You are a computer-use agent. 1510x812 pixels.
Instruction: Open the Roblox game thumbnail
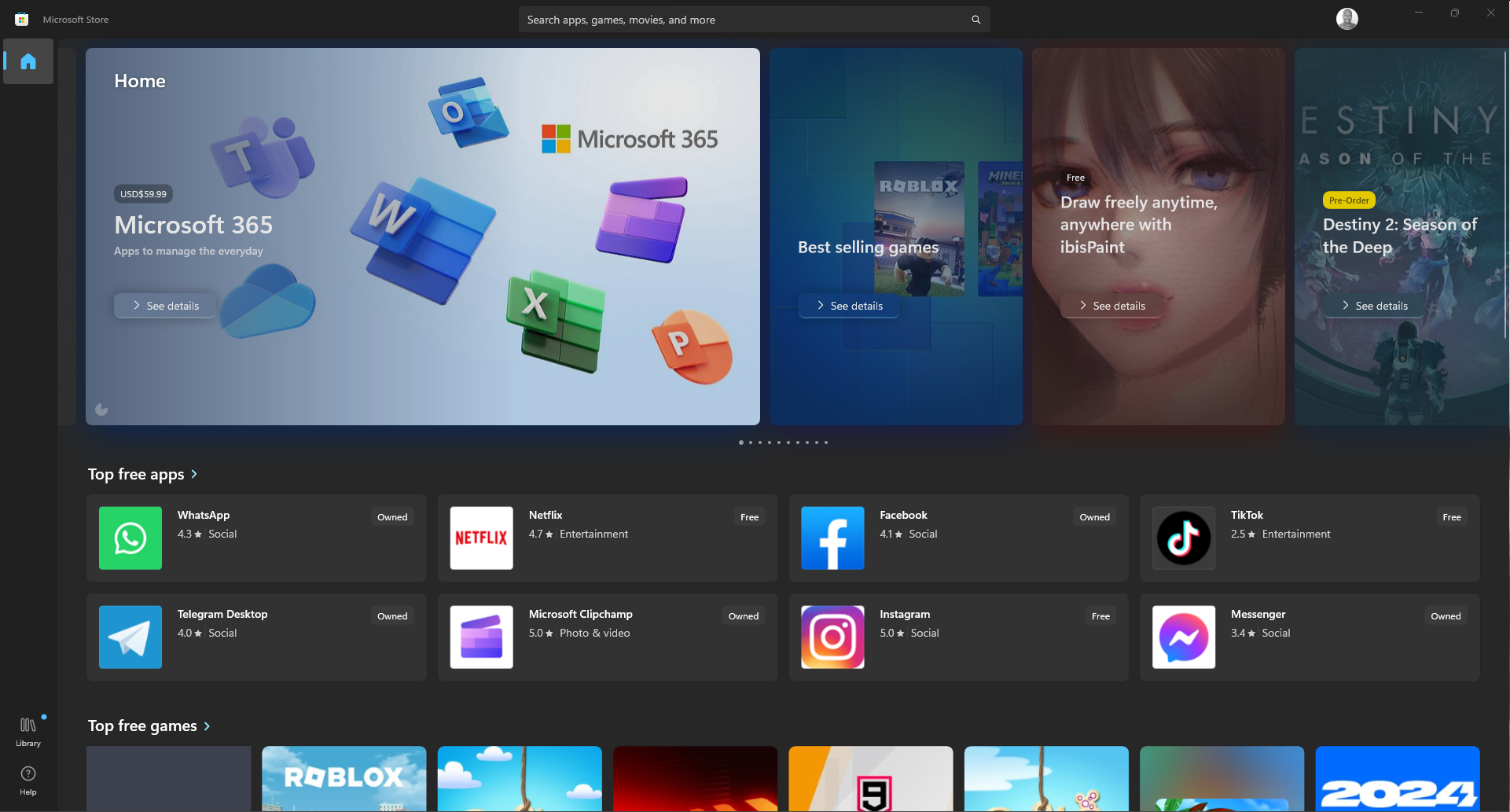click(x=344, y=778)
